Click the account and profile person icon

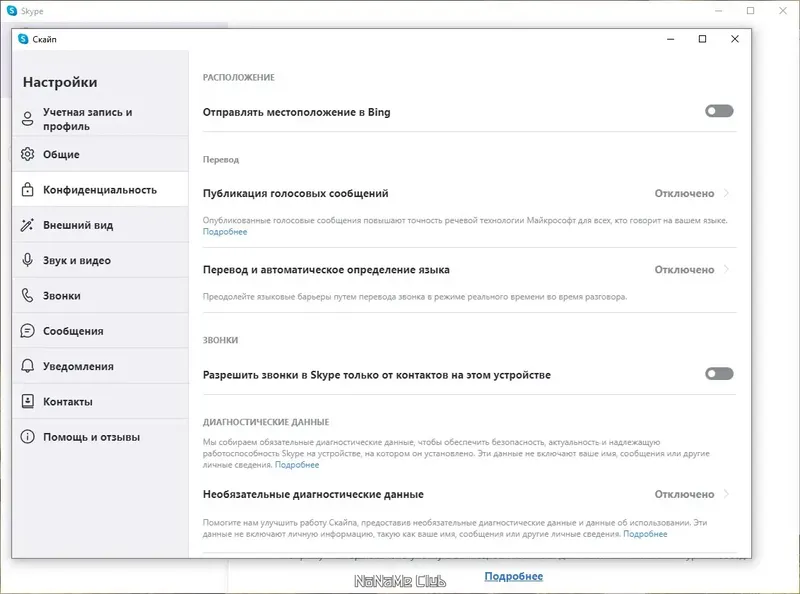28,119
